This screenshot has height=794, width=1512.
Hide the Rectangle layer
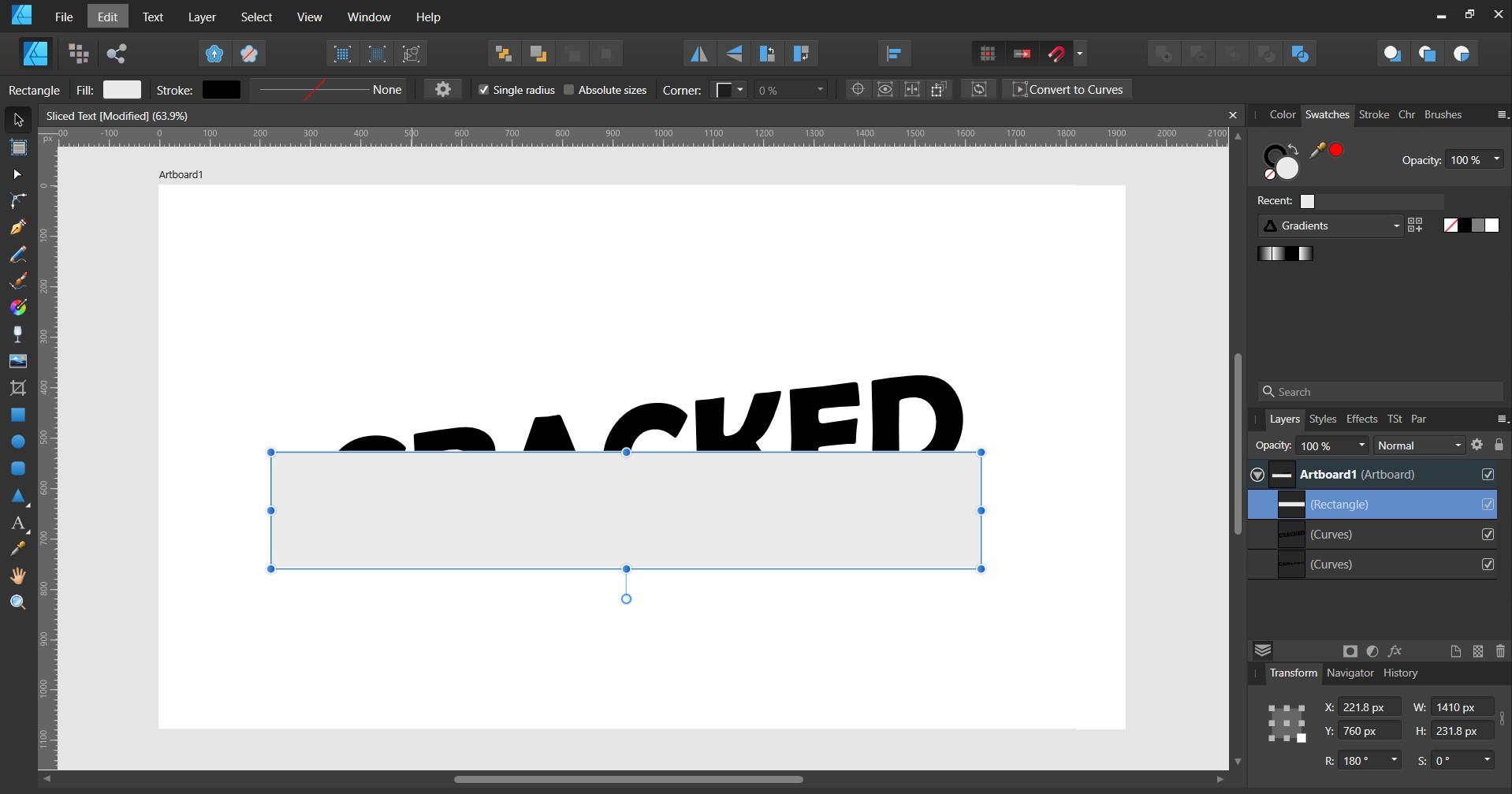tap(1488, 504)
